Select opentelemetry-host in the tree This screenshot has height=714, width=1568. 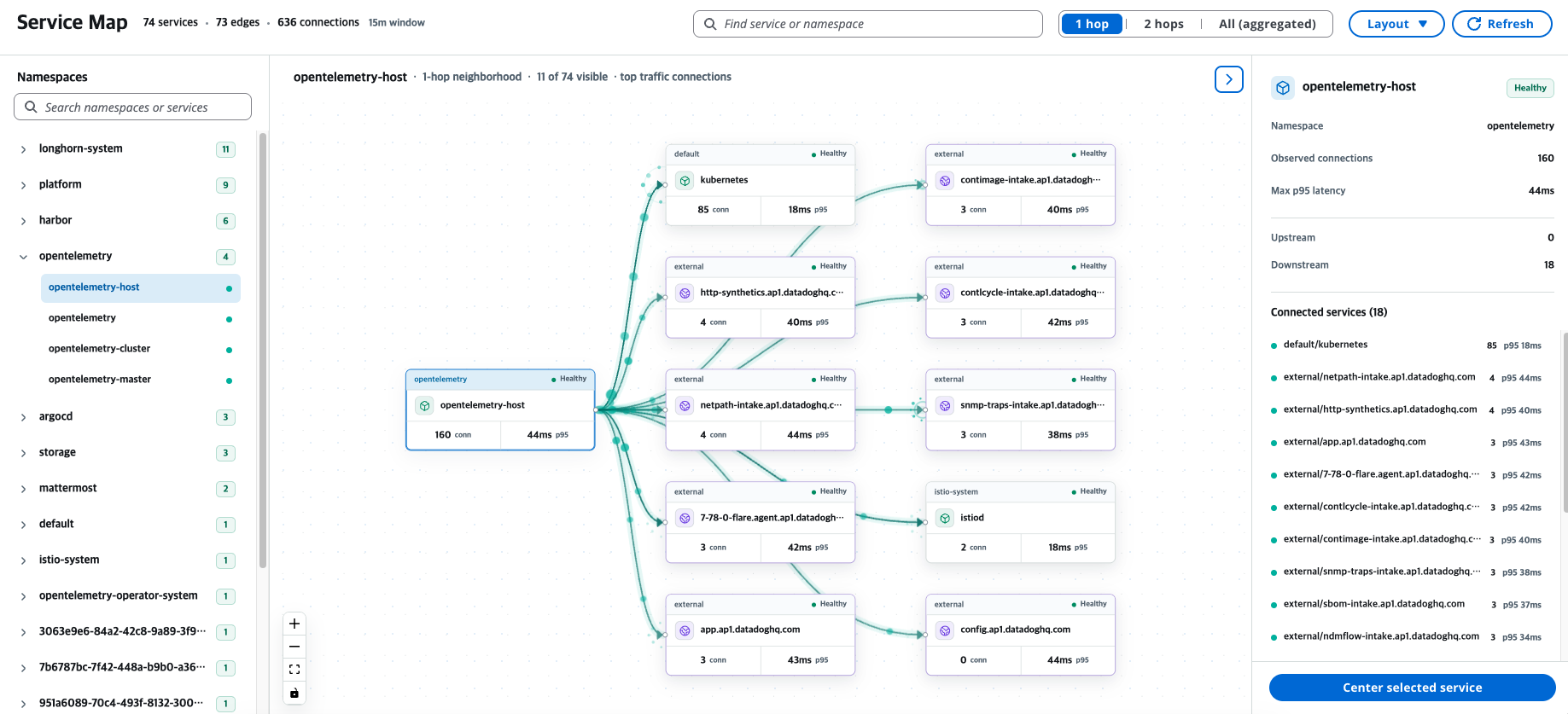(x=141, y=287)
